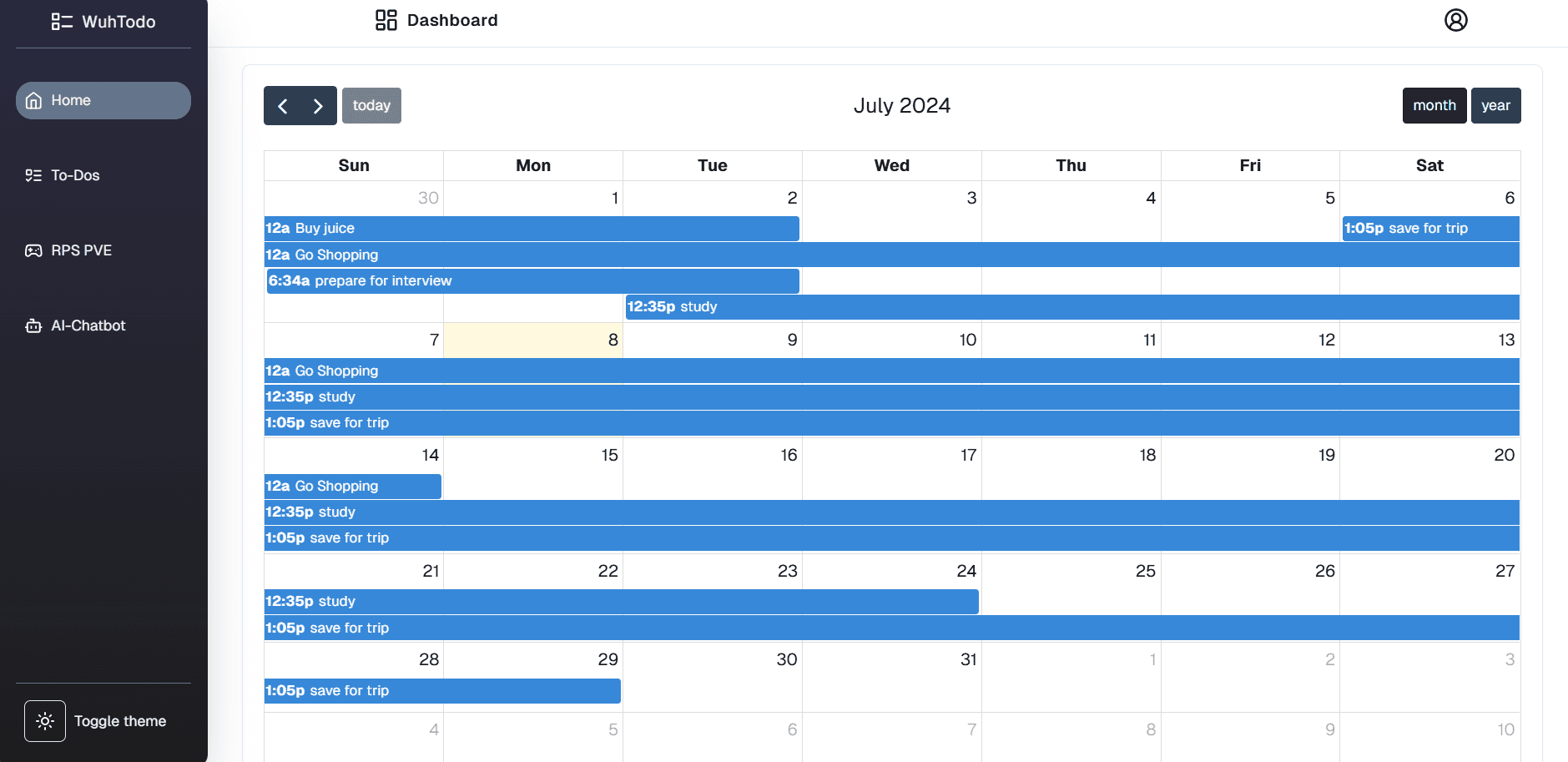
Task: Open AI-Chatbot using its robot icon
Action: coord(33,325)
